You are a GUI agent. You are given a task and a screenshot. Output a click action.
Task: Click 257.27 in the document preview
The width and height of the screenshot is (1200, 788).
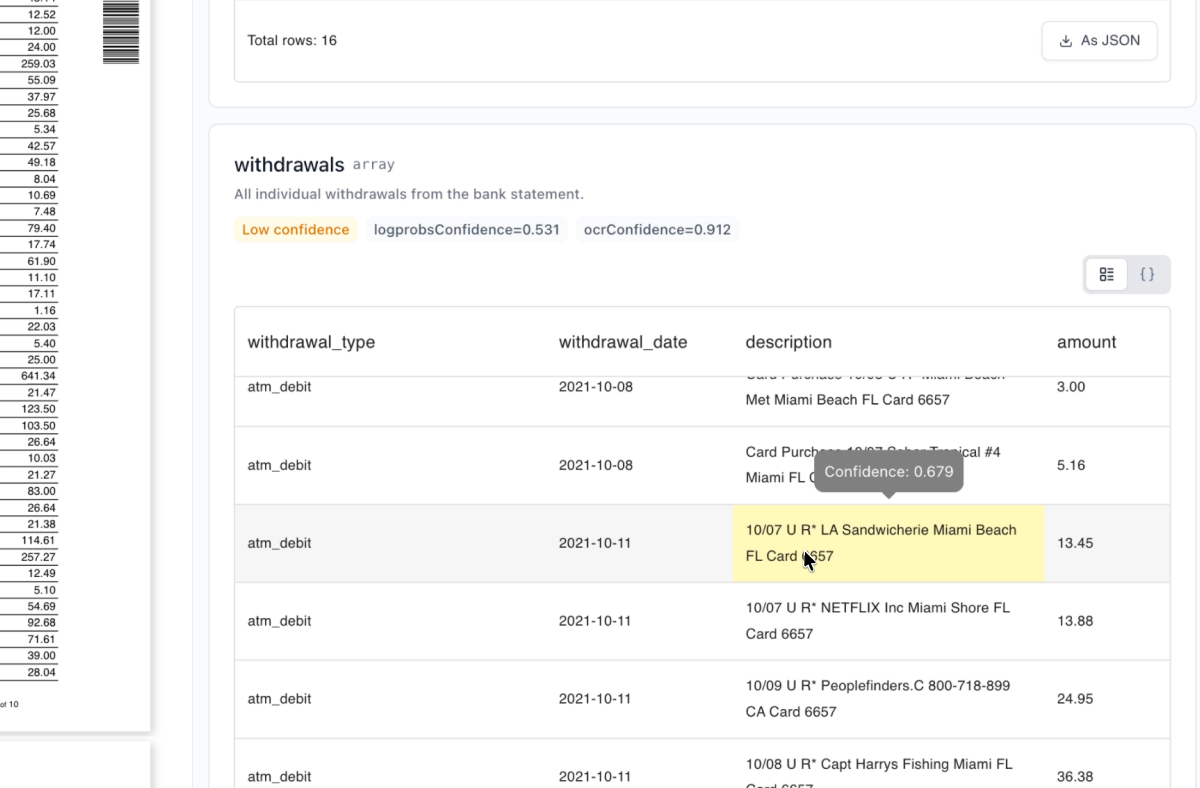coord(39,557)
